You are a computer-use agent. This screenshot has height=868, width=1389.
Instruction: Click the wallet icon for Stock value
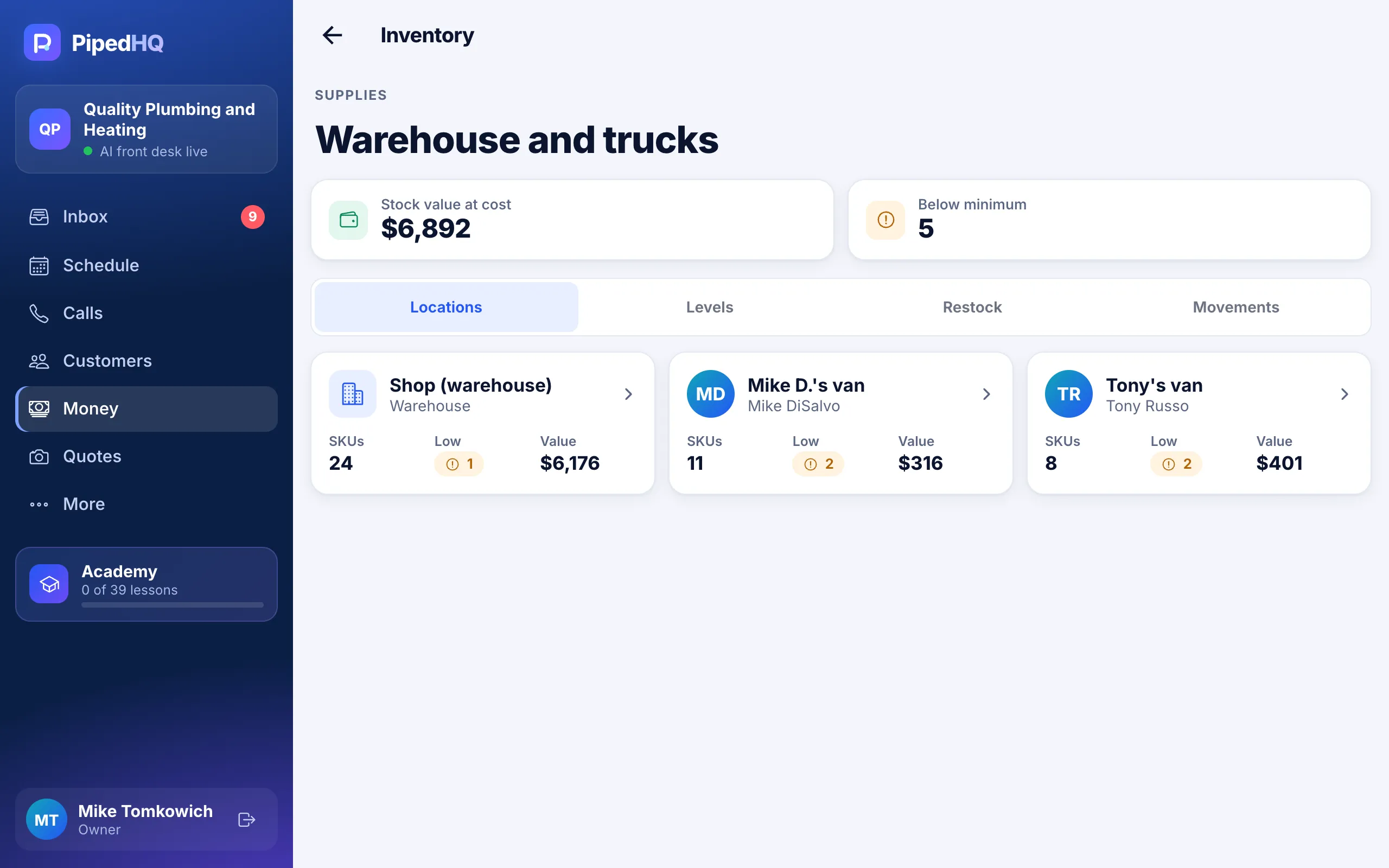point(348,220)
